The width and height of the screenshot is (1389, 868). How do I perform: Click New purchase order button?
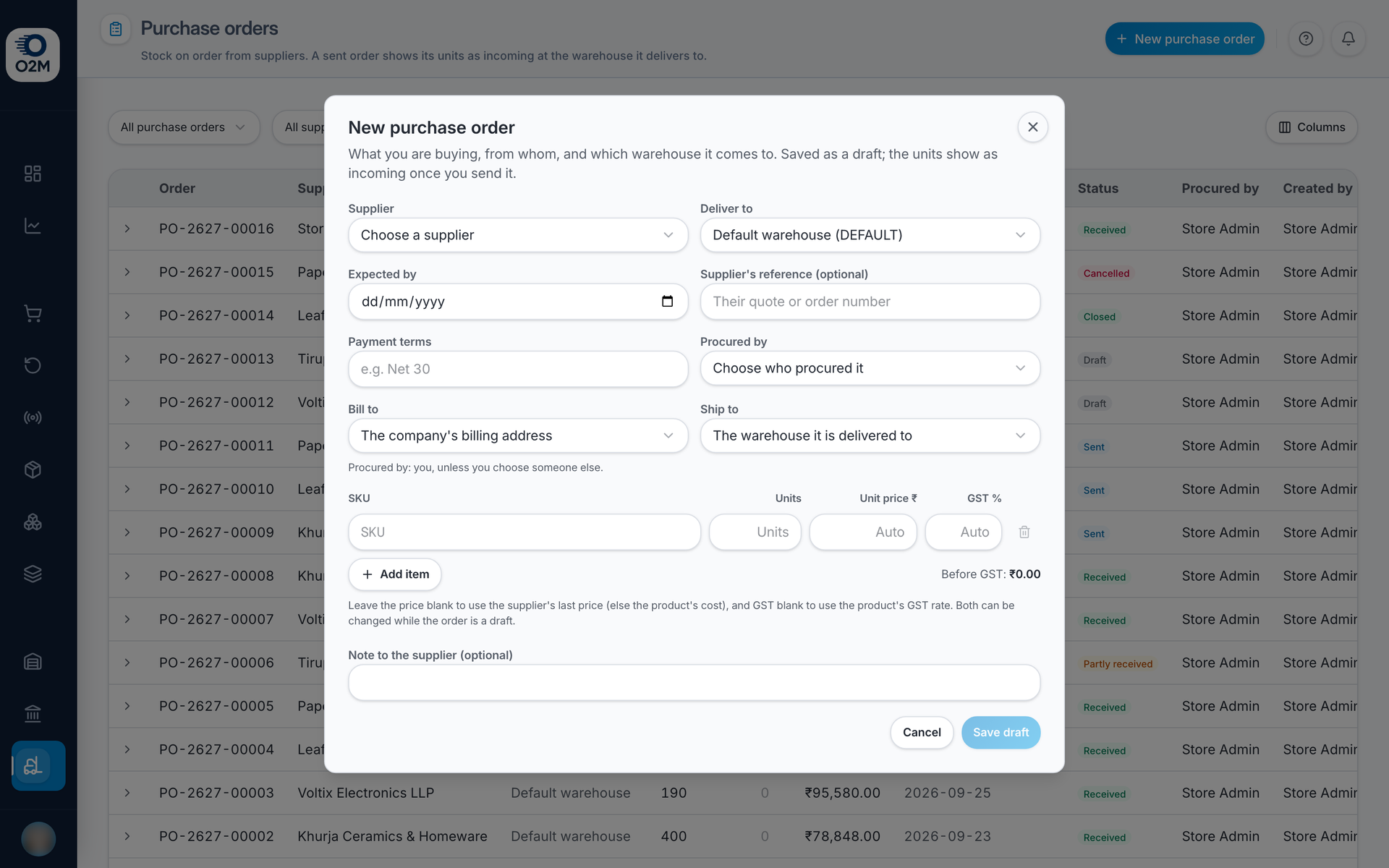pos(1184,39)
